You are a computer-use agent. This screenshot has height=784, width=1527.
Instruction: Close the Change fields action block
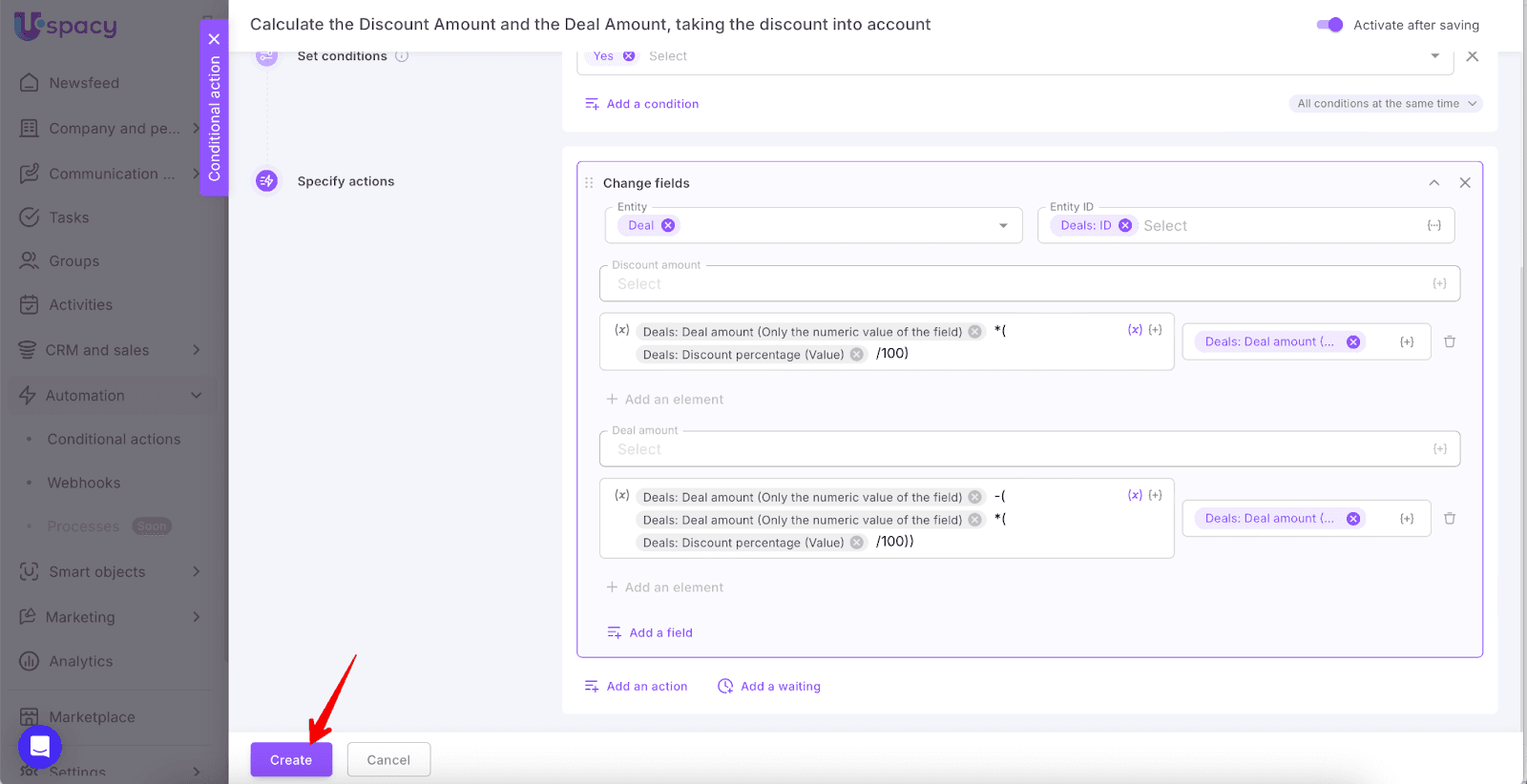coord(1465,183)
